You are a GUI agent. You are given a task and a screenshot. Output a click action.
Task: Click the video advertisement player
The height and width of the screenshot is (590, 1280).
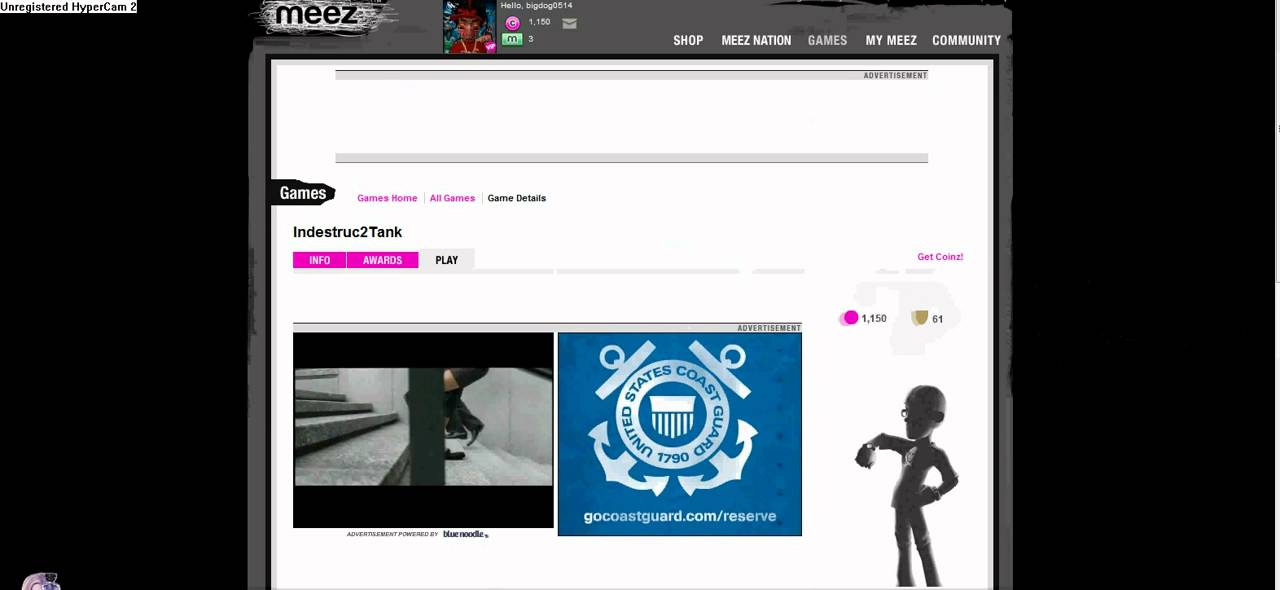423,430
